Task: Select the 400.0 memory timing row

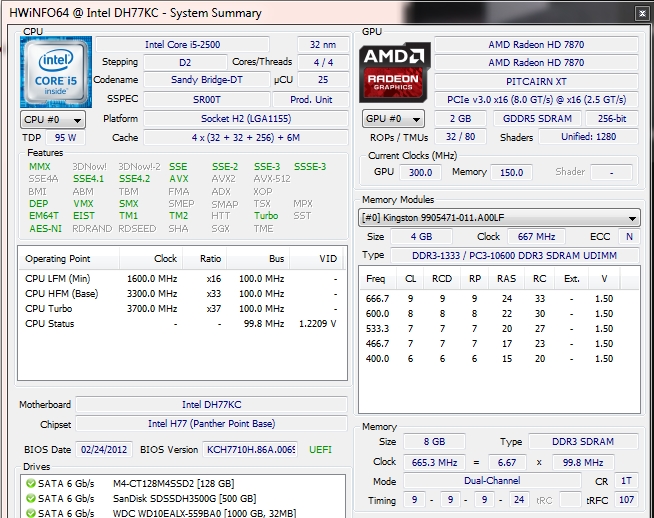Action: coord(499,359)
